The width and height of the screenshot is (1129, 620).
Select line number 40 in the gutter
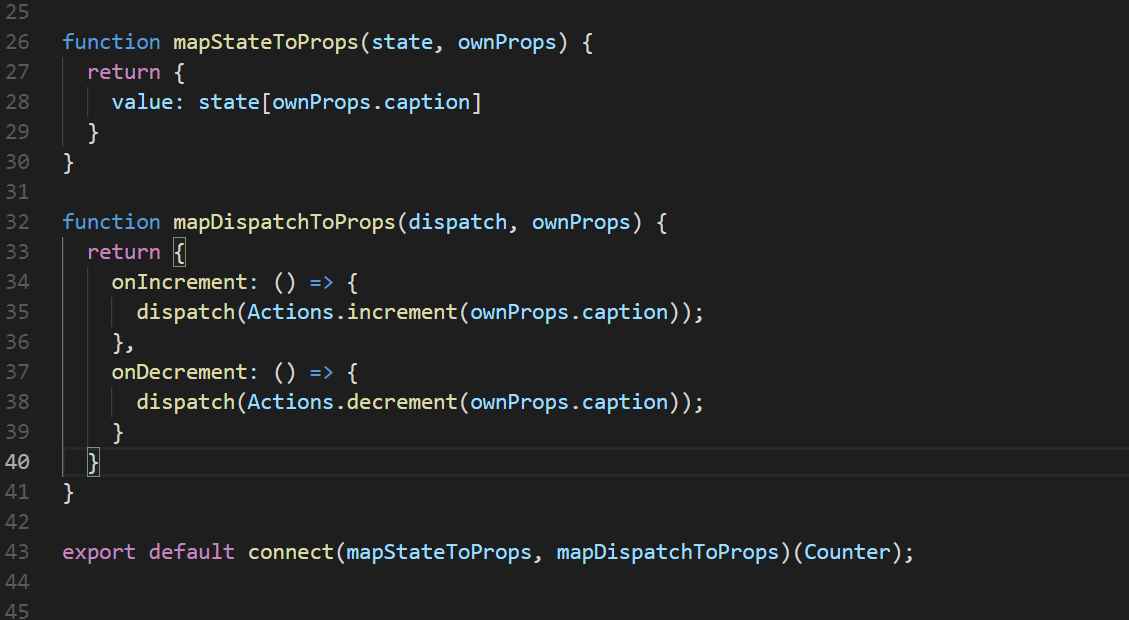pyautogui.click(x=18, y=462)
